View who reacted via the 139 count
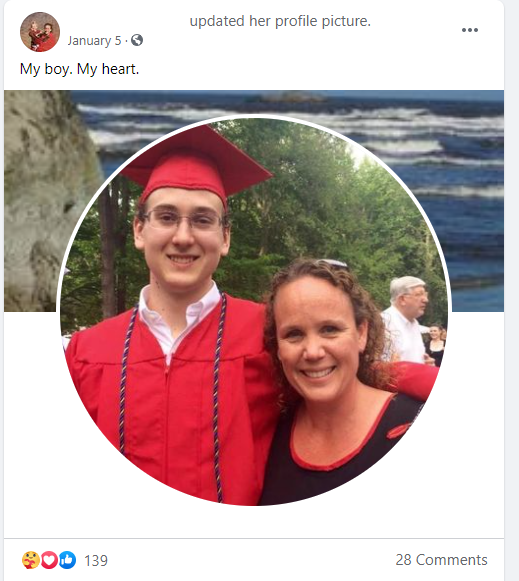The height and width of the screenshot is (581, 519). [96, 561]
